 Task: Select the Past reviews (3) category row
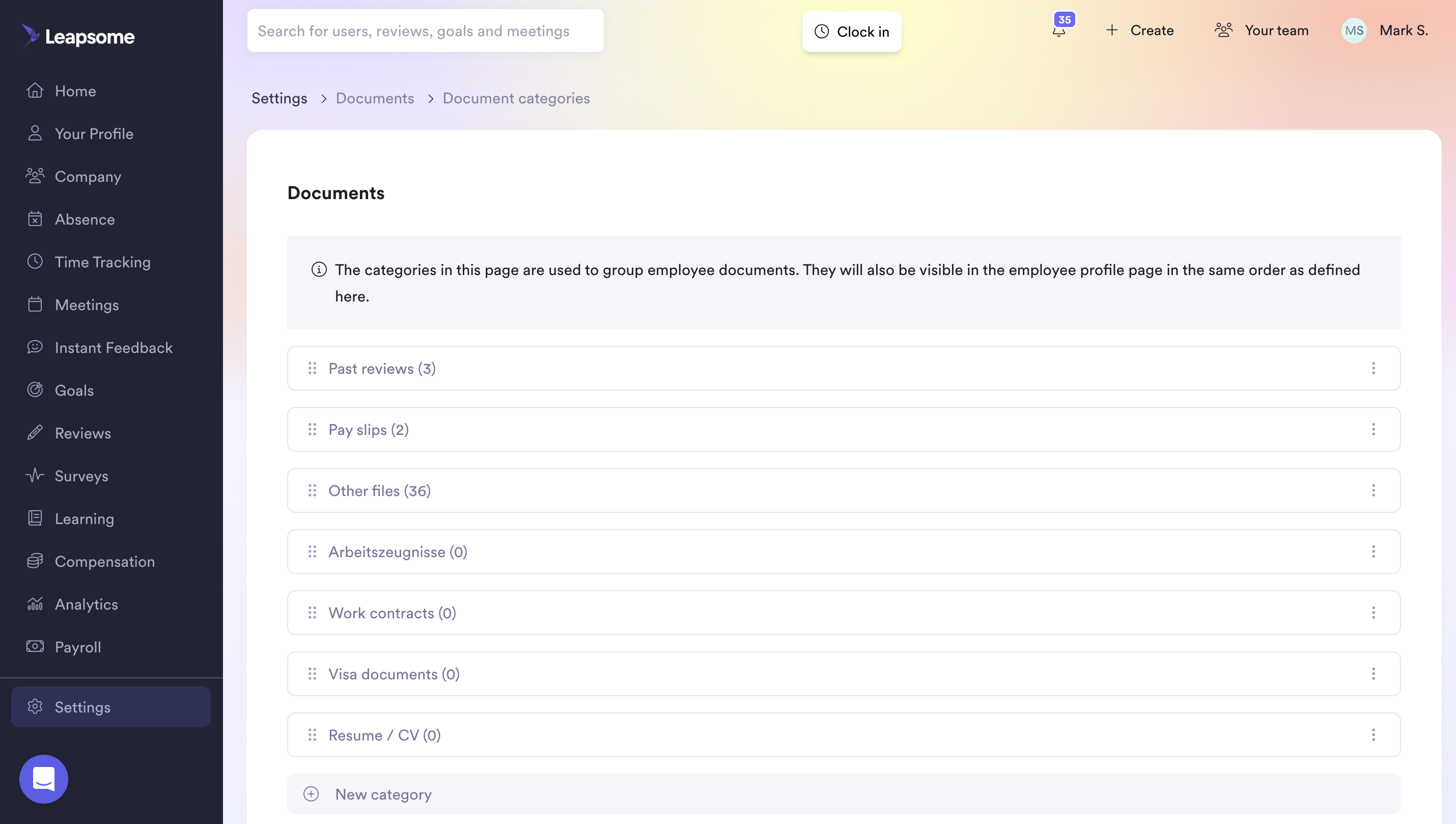tap(844, 368)
